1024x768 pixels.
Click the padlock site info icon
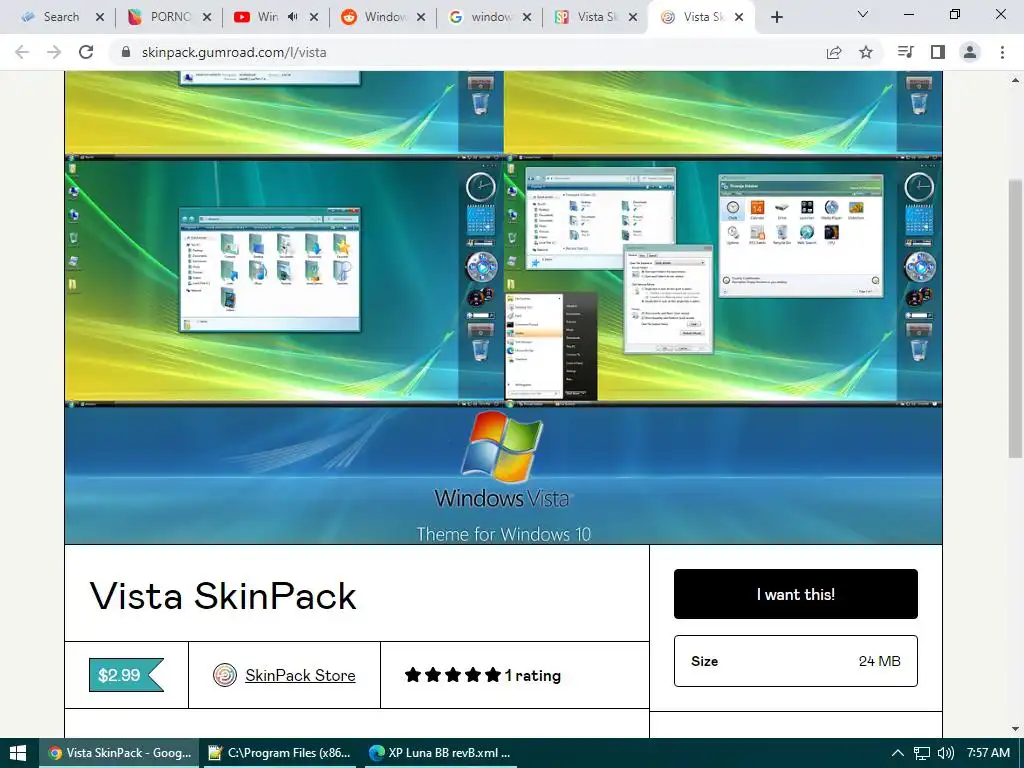pyautogui.click(x=126, y=52)
